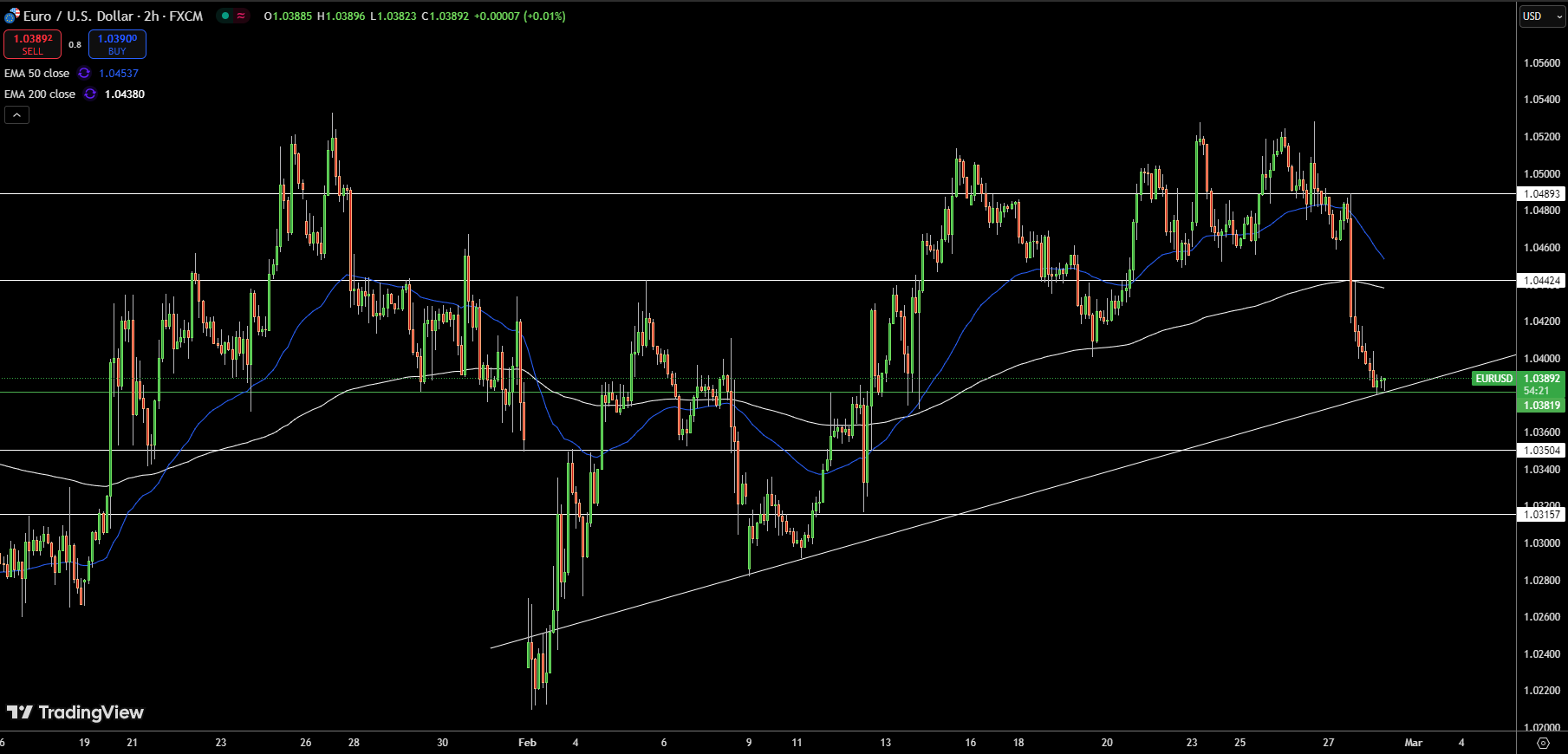The width and height of the screenshot is (1568, 754).
Task: Click the Euro/US Dollar flag symbol logo
Action: 12,16
